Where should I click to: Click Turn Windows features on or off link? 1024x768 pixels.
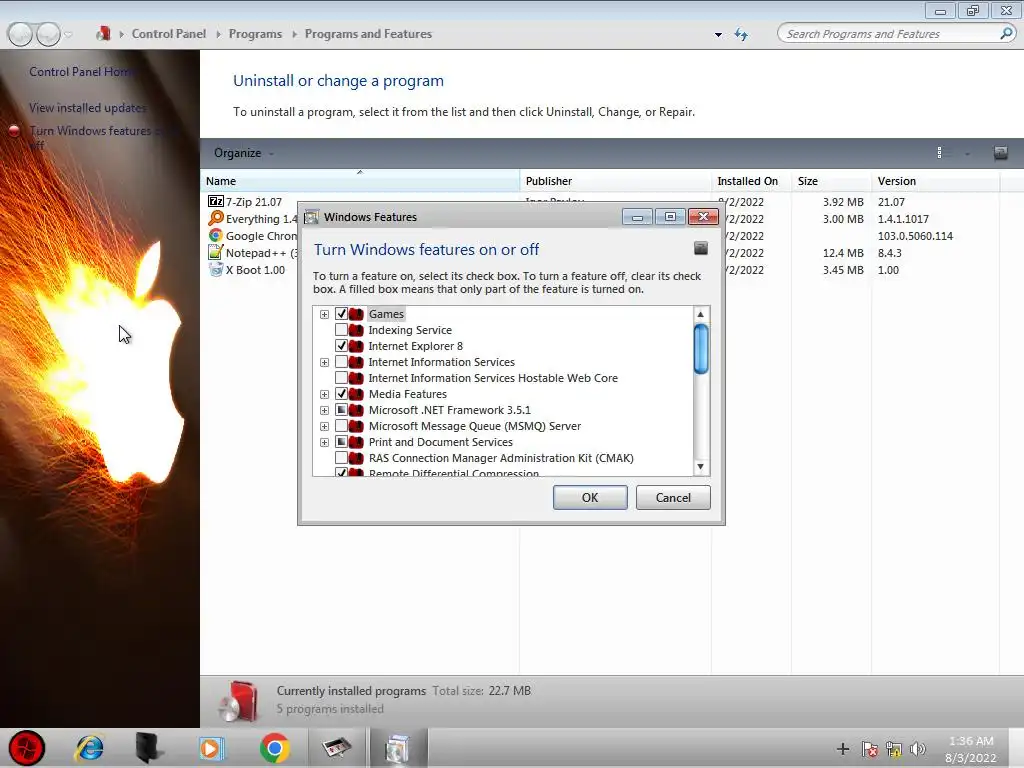click(101, 137)
